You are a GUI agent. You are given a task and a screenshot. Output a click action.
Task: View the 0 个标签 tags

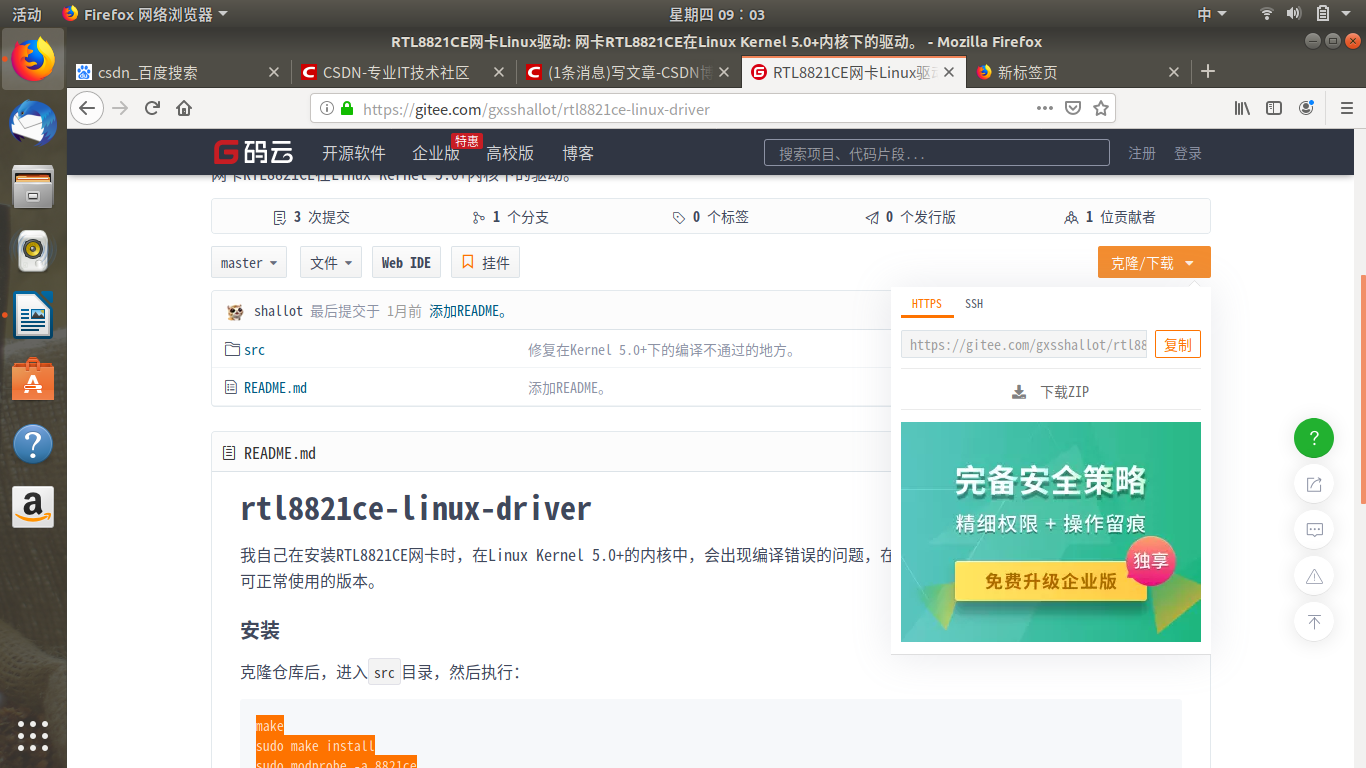click(x=711, y=217)
